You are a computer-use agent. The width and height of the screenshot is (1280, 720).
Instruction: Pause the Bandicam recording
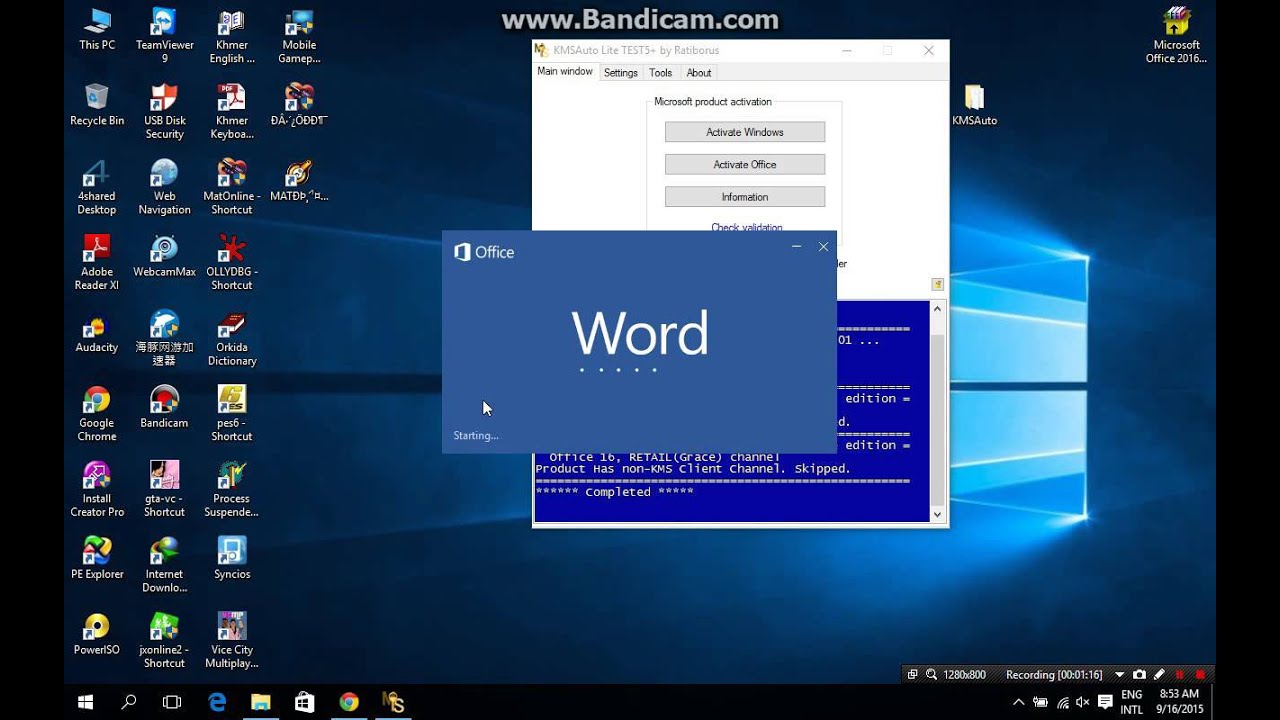point(1180,675)
